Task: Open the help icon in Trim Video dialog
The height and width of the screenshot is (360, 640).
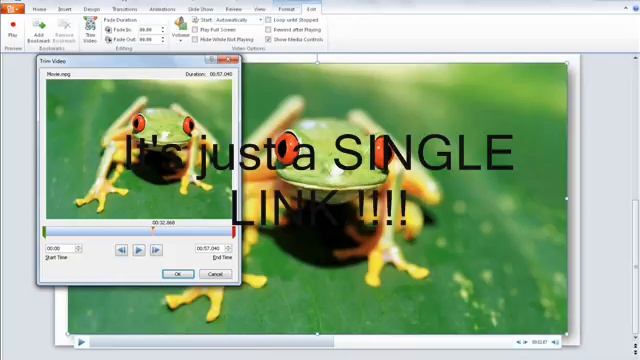Action: coord(211,60)
